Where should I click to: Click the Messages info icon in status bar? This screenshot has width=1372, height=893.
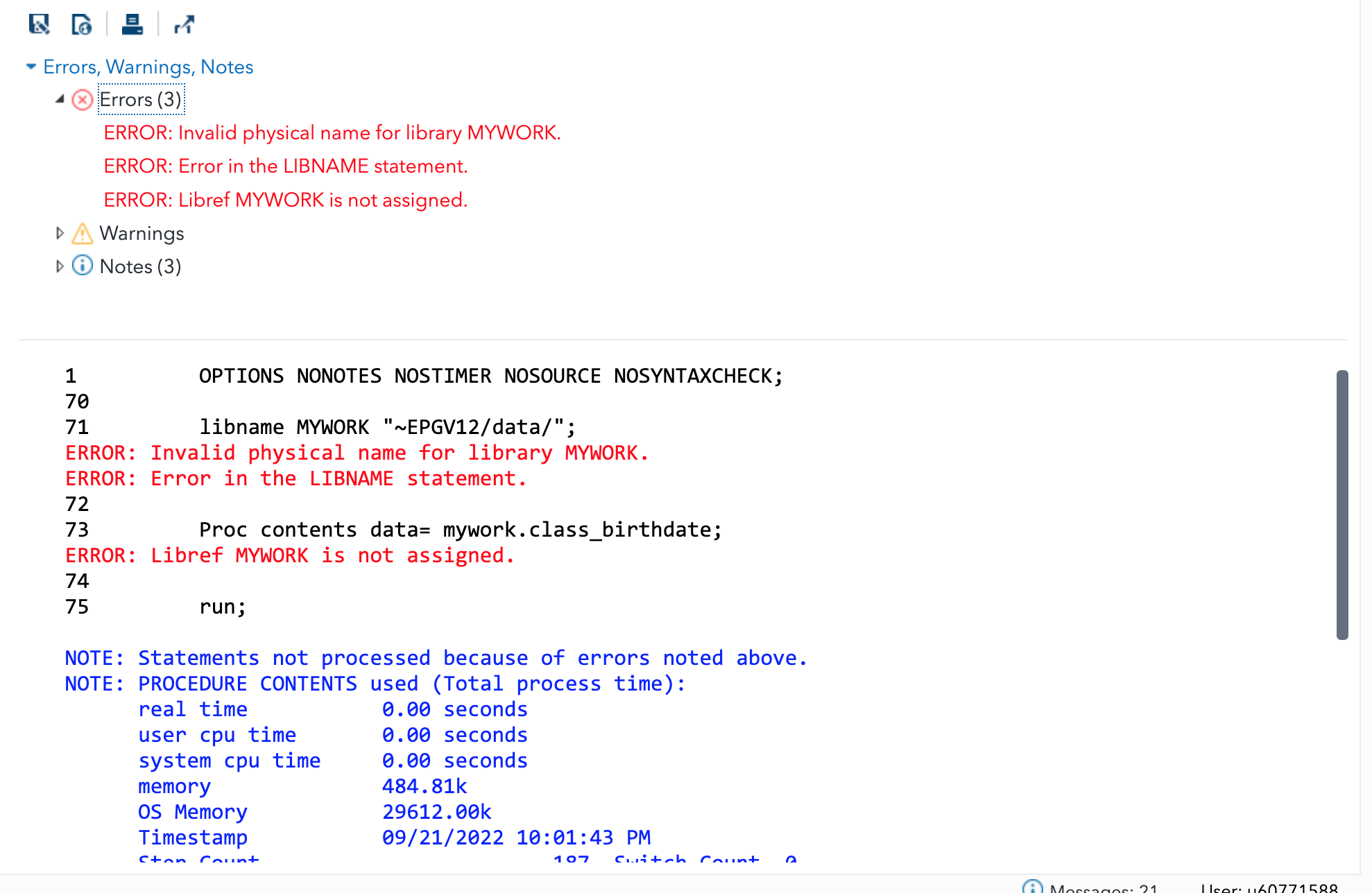tap(1032, 887)
